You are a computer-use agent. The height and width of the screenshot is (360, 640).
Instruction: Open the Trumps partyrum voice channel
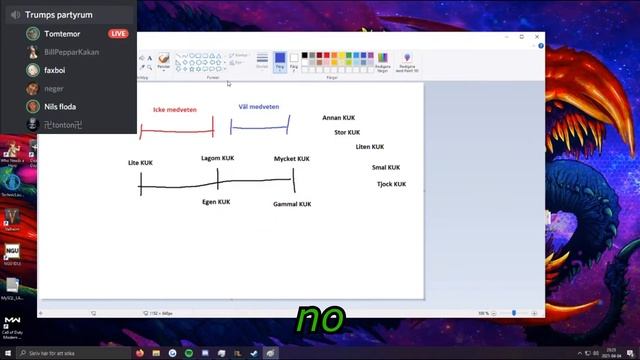(69, 15)
